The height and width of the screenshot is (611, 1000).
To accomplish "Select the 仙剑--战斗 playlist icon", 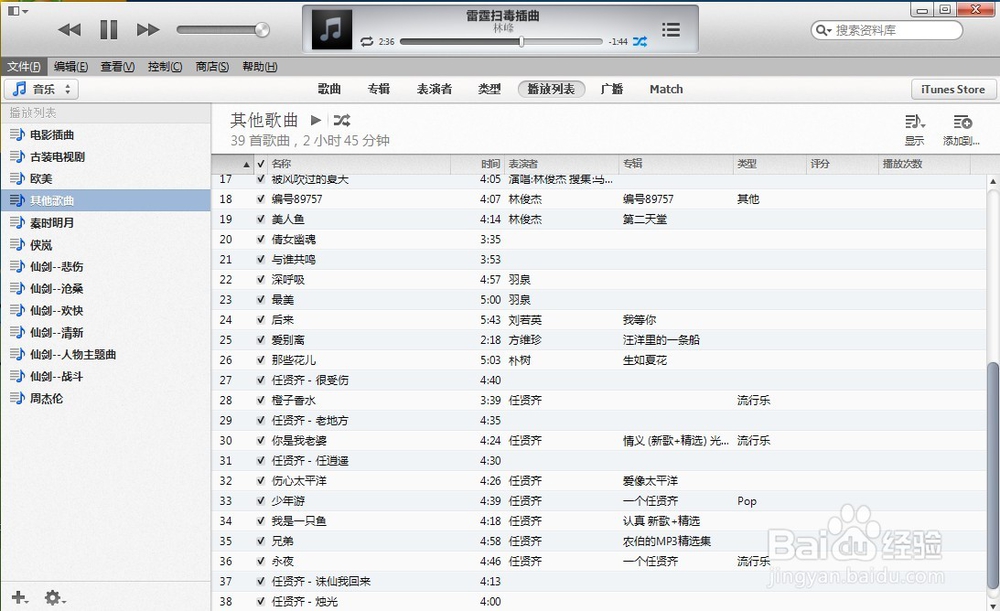I will pyautogui.click(x=17, y=376).
